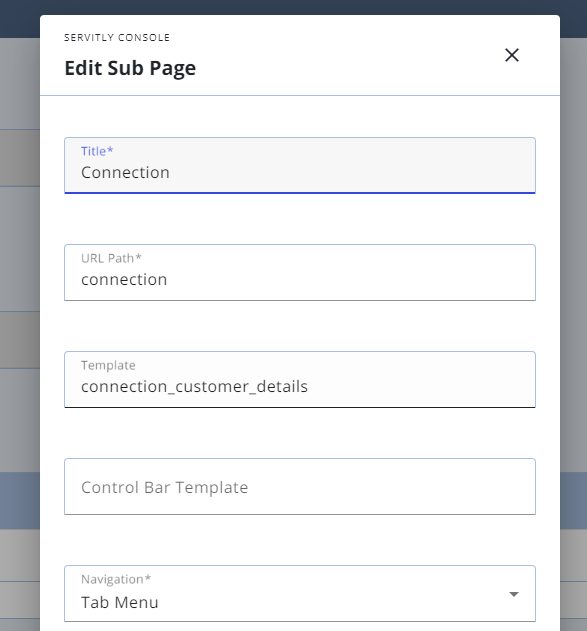This screenshot has height=631, width=587.
Task: Click the "URL Path*" field label
Action: 111,258
